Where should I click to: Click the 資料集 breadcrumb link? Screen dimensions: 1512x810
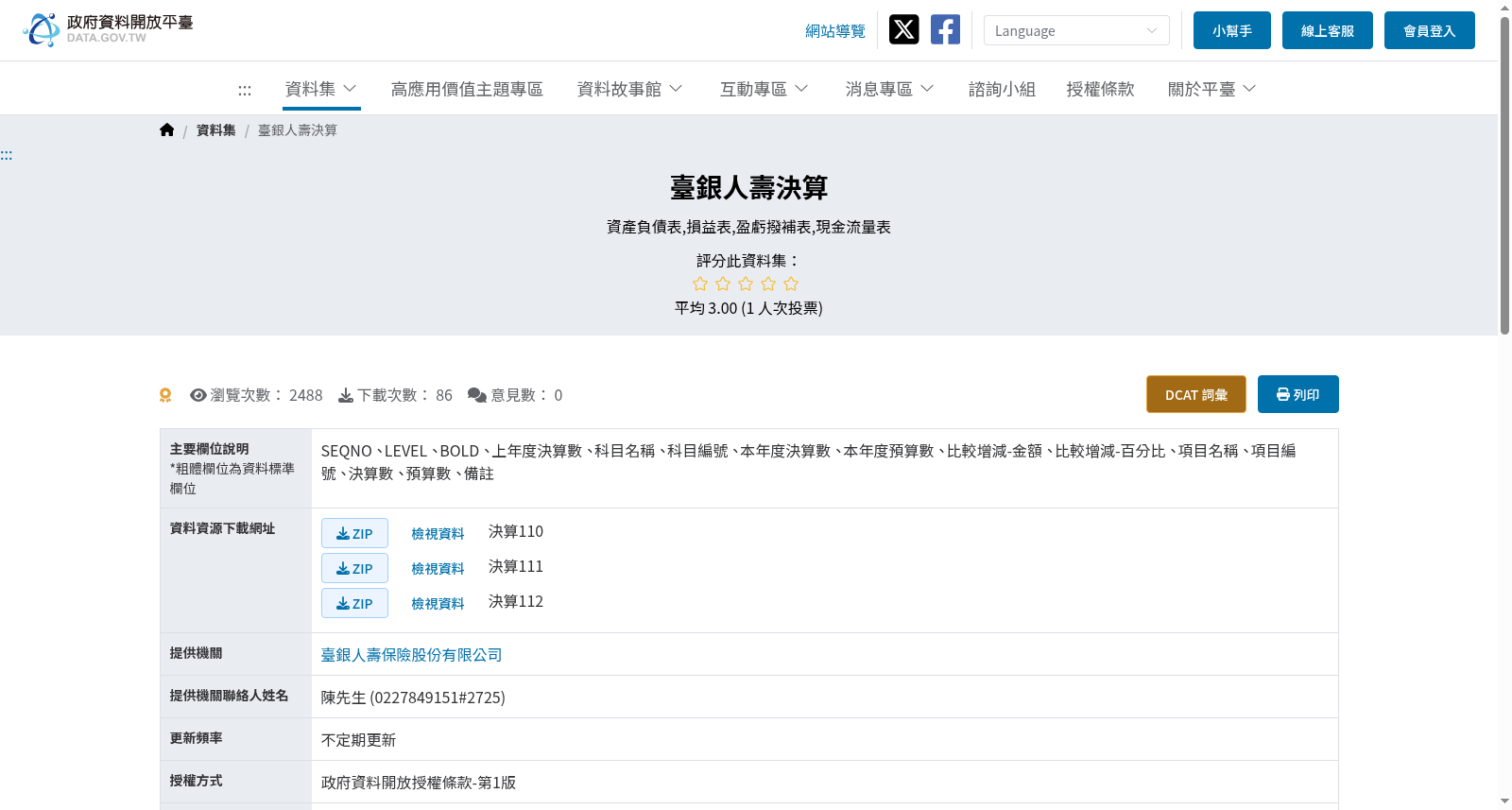[216, 130]
